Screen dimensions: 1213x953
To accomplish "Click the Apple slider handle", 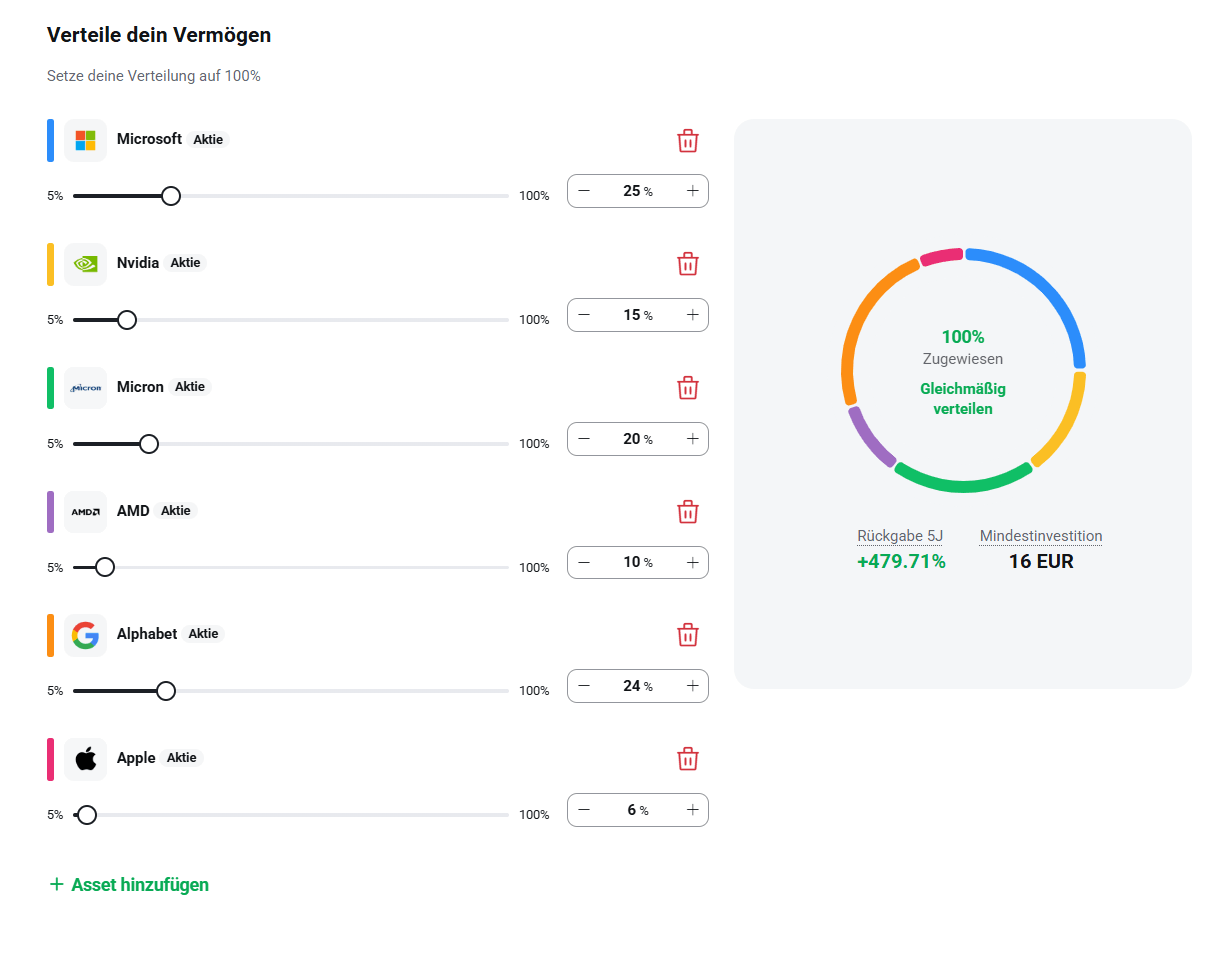I will (87, 815).
